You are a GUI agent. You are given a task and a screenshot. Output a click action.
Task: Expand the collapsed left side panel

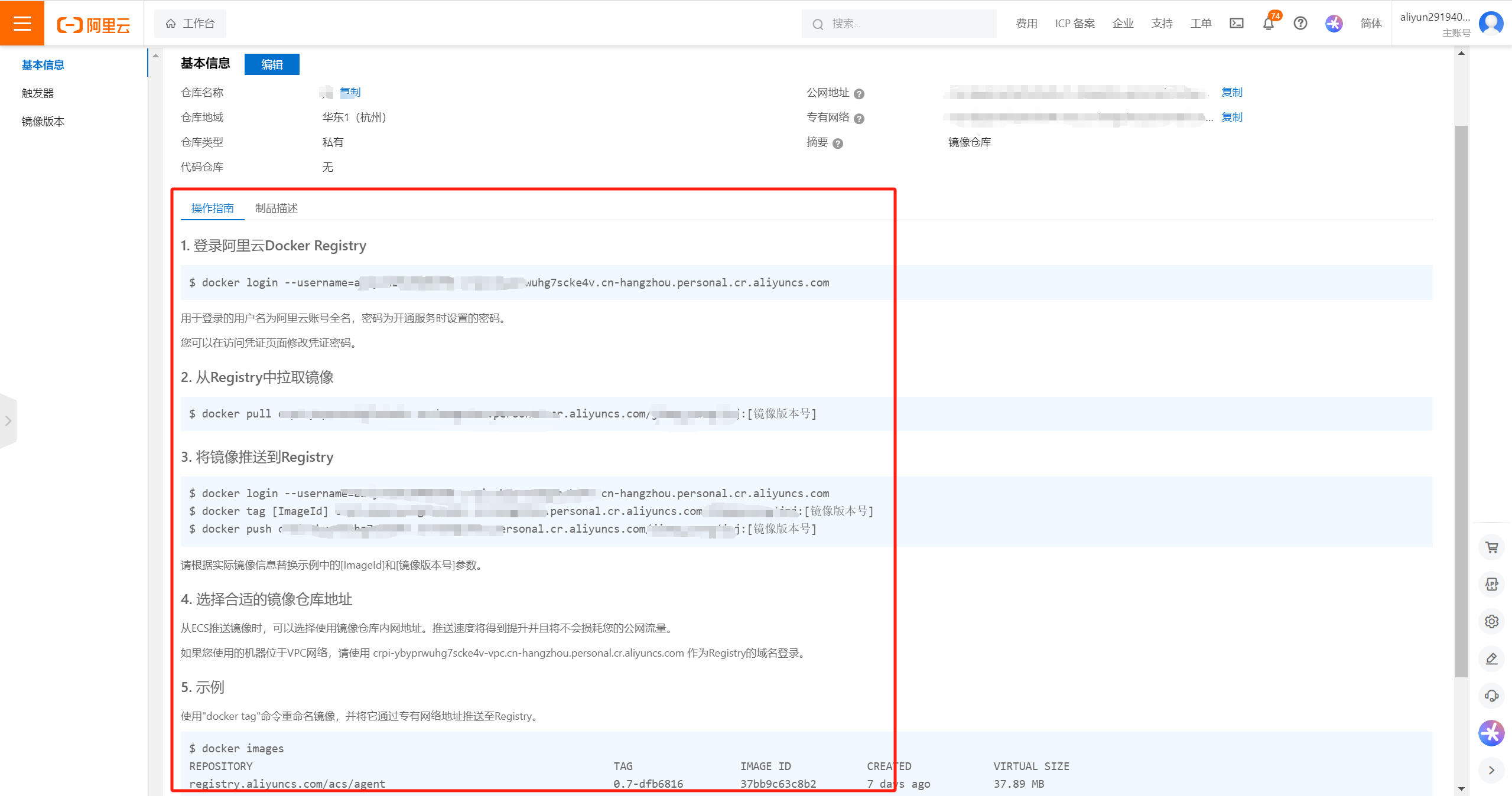click(x=8, y=421)
